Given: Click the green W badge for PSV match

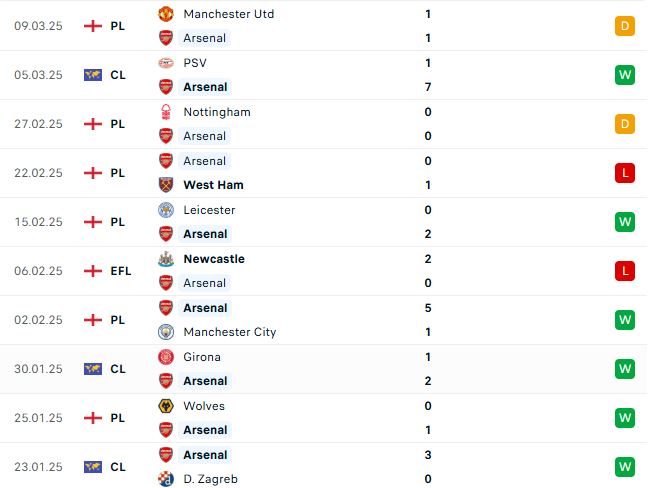Looking at the screenshot, I should point(625,75).
